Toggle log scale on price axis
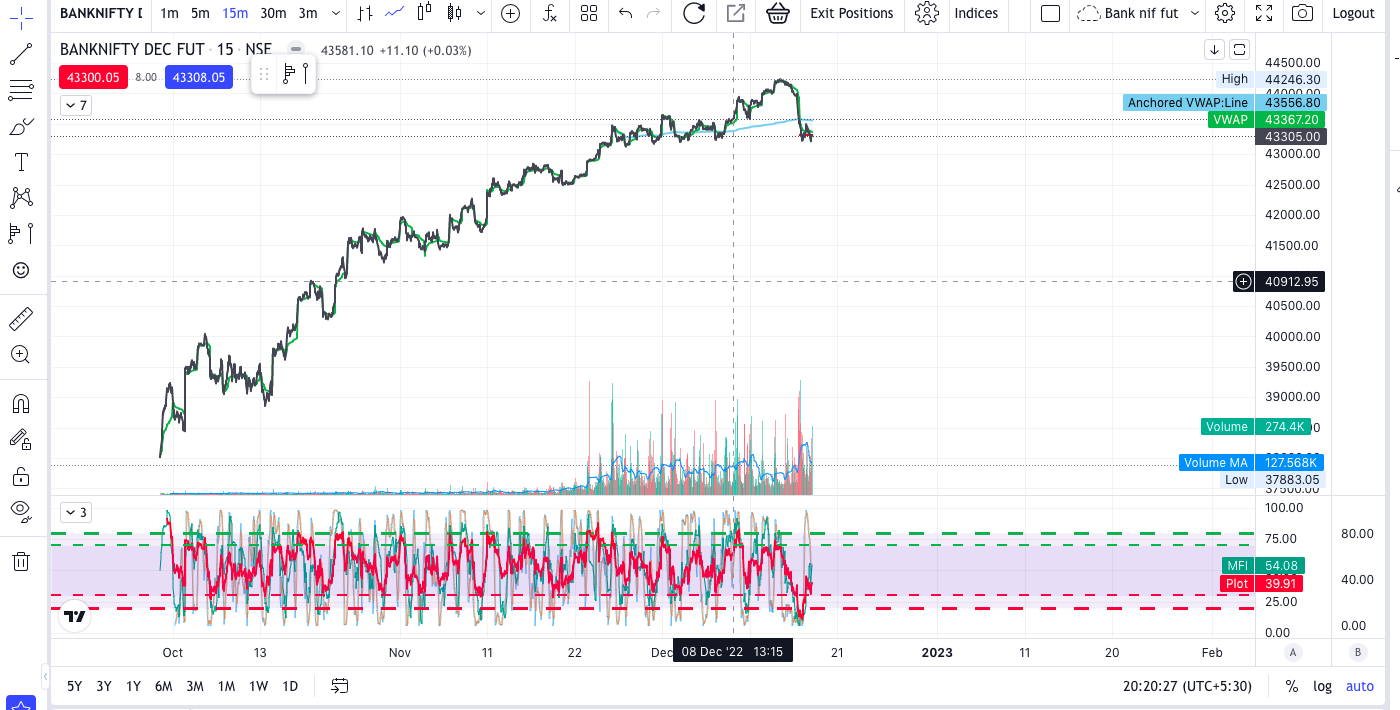This screenshot has height=710, width=1400. [x=1322, y=686]
